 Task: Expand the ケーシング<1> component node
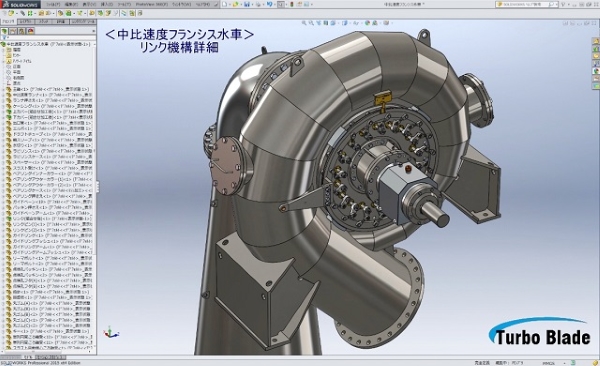pyautogui.click(x=3, y=106)
